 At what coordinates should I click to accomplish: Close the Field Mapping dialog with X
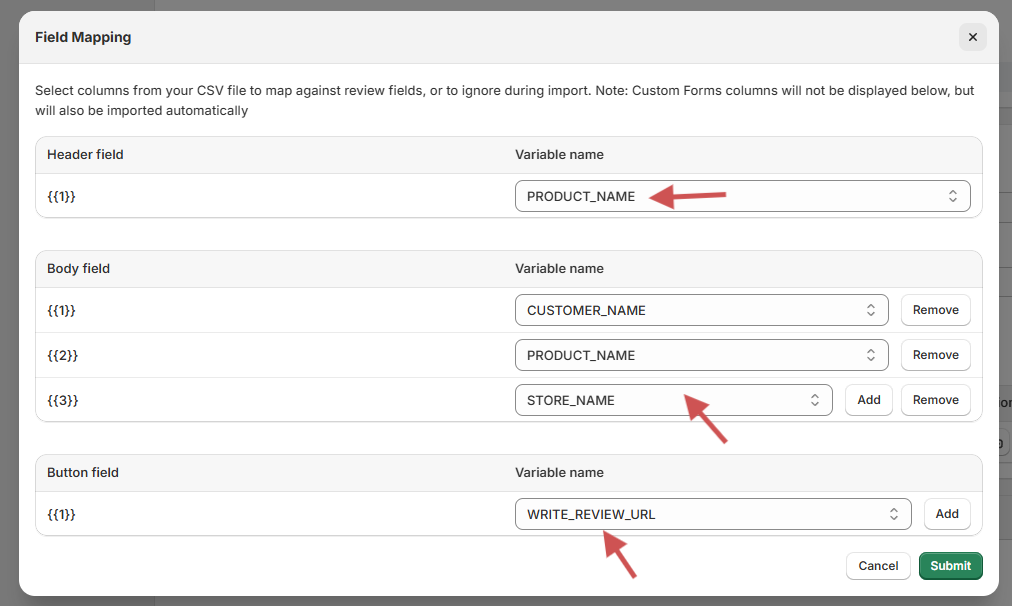[972, 37]
